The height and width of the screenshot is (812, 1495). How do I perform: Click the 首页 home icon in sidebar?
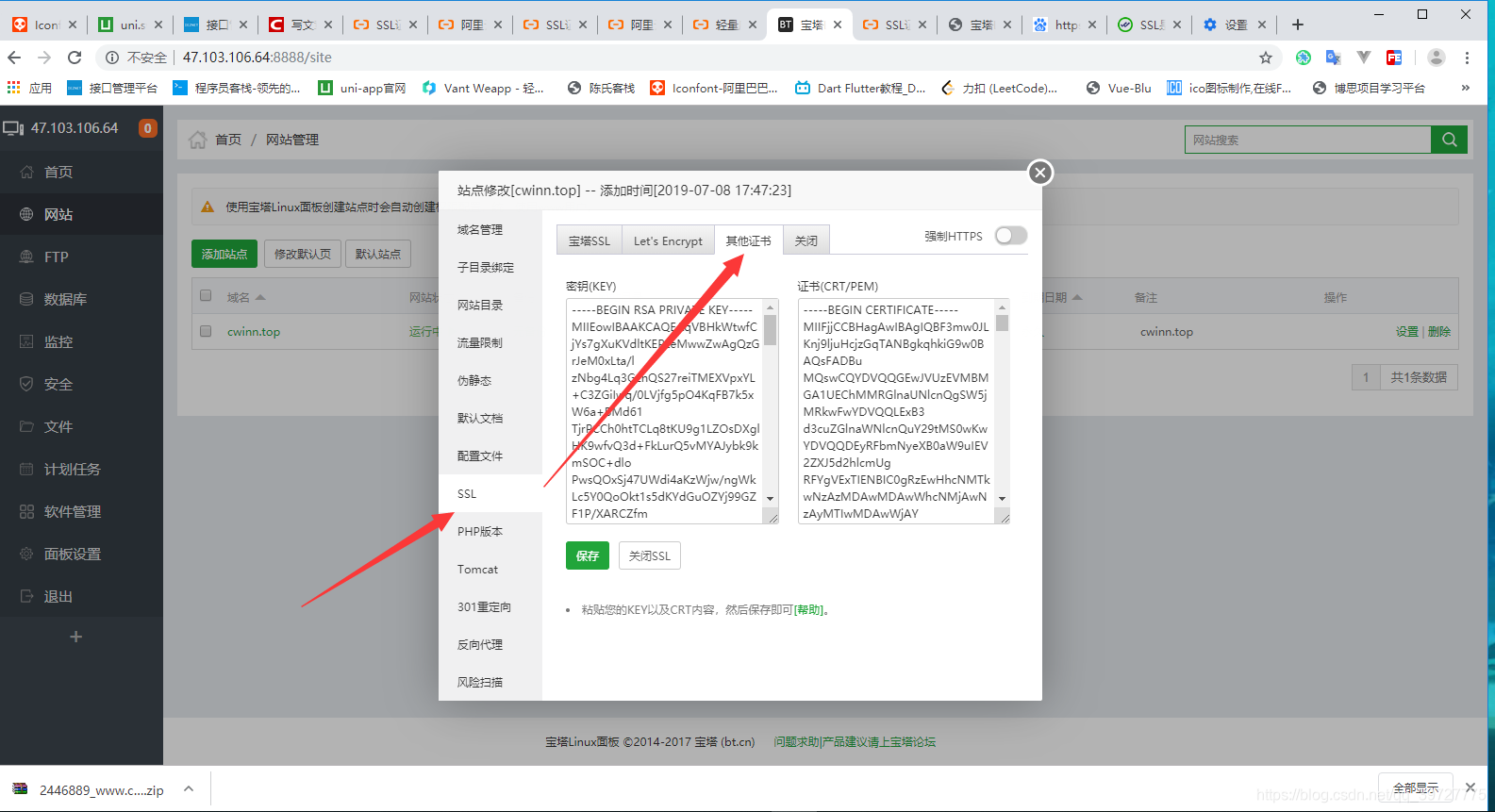26,172
